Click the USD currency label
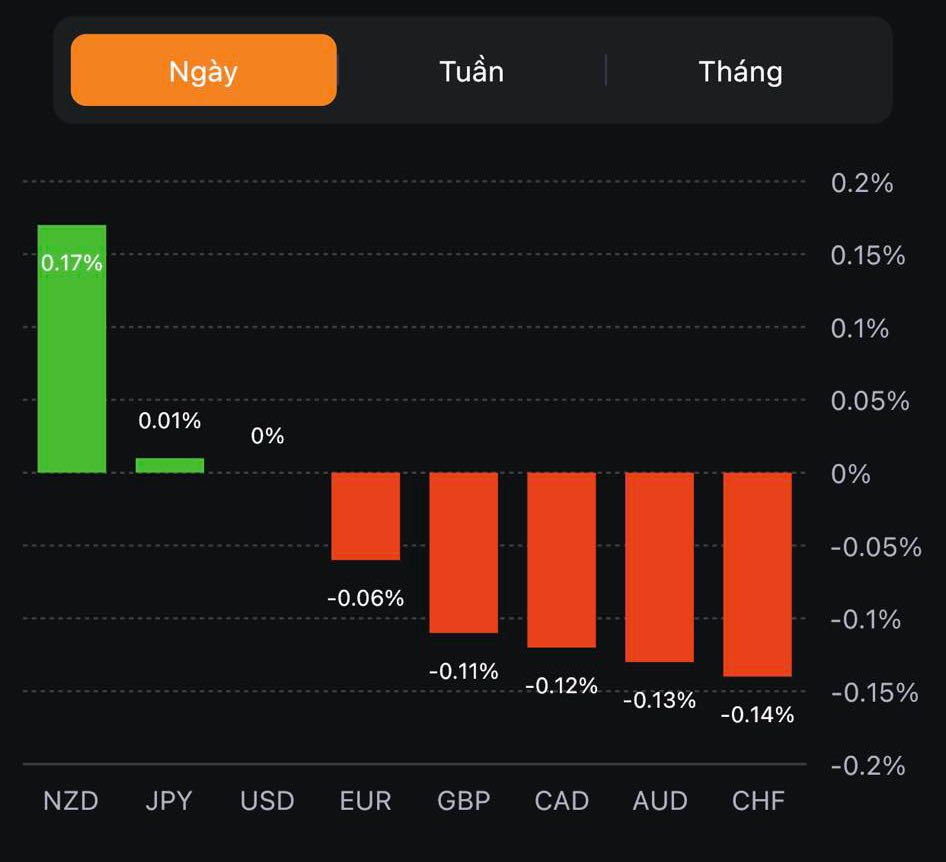The image size is (946, 862). pos(267,801)
